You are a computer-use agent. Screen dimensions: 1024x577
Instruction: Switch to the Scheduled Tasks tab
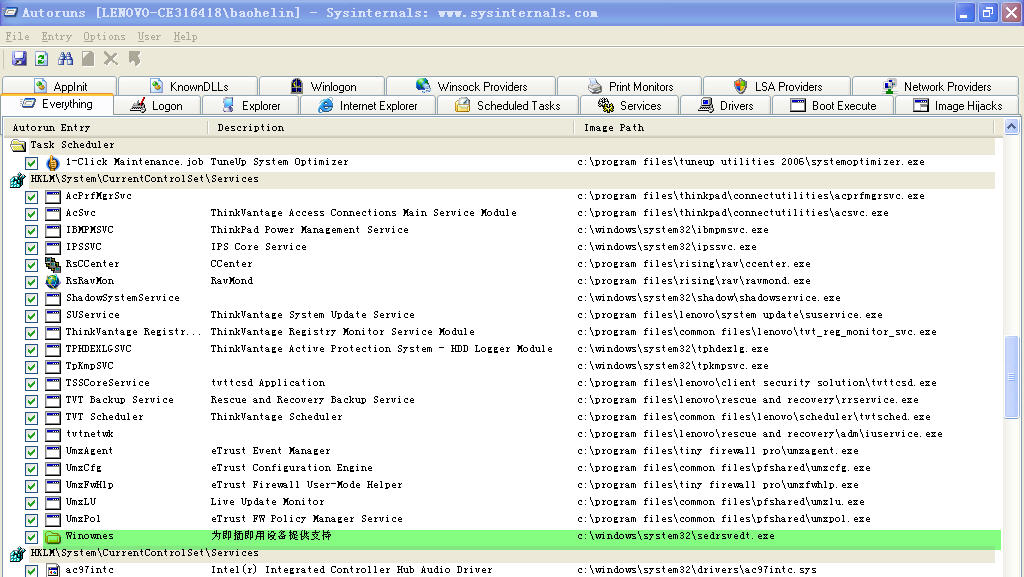507,105
